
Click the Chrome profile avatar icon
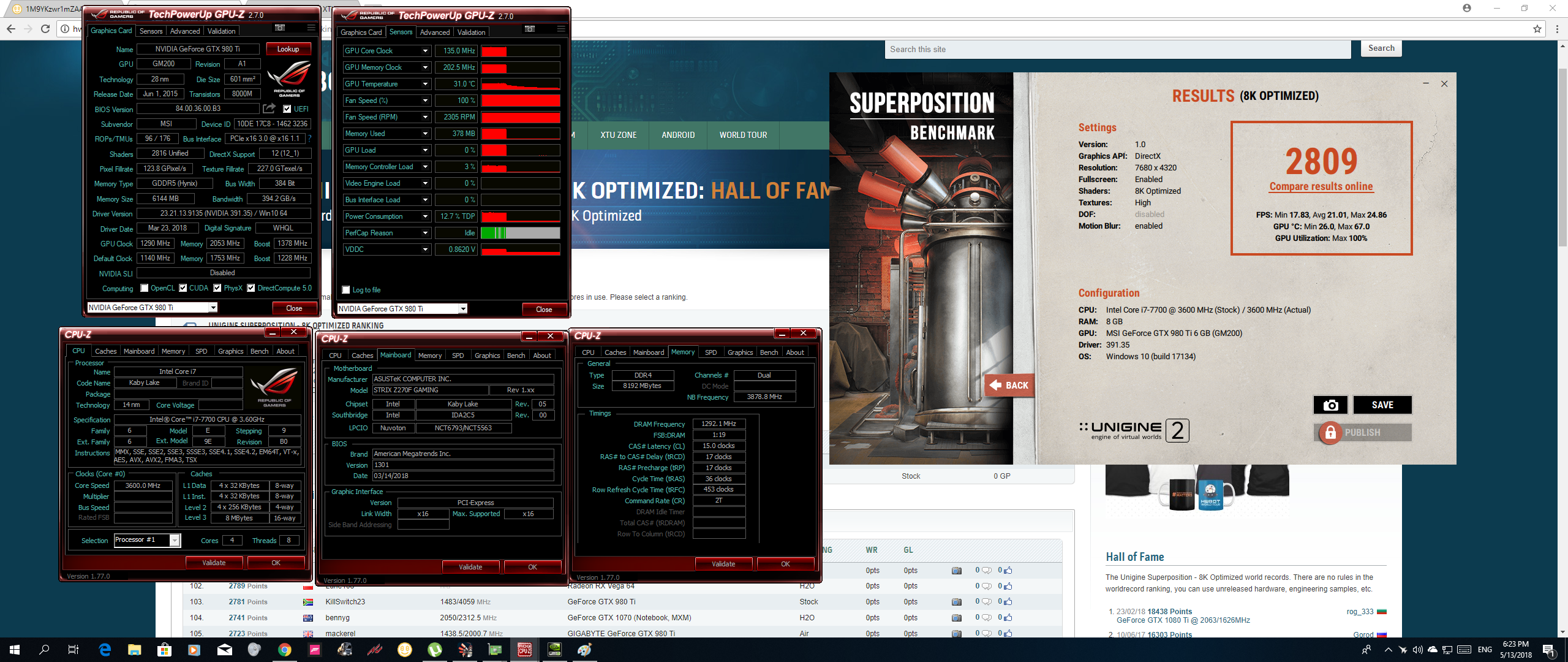coord(1466,8)
